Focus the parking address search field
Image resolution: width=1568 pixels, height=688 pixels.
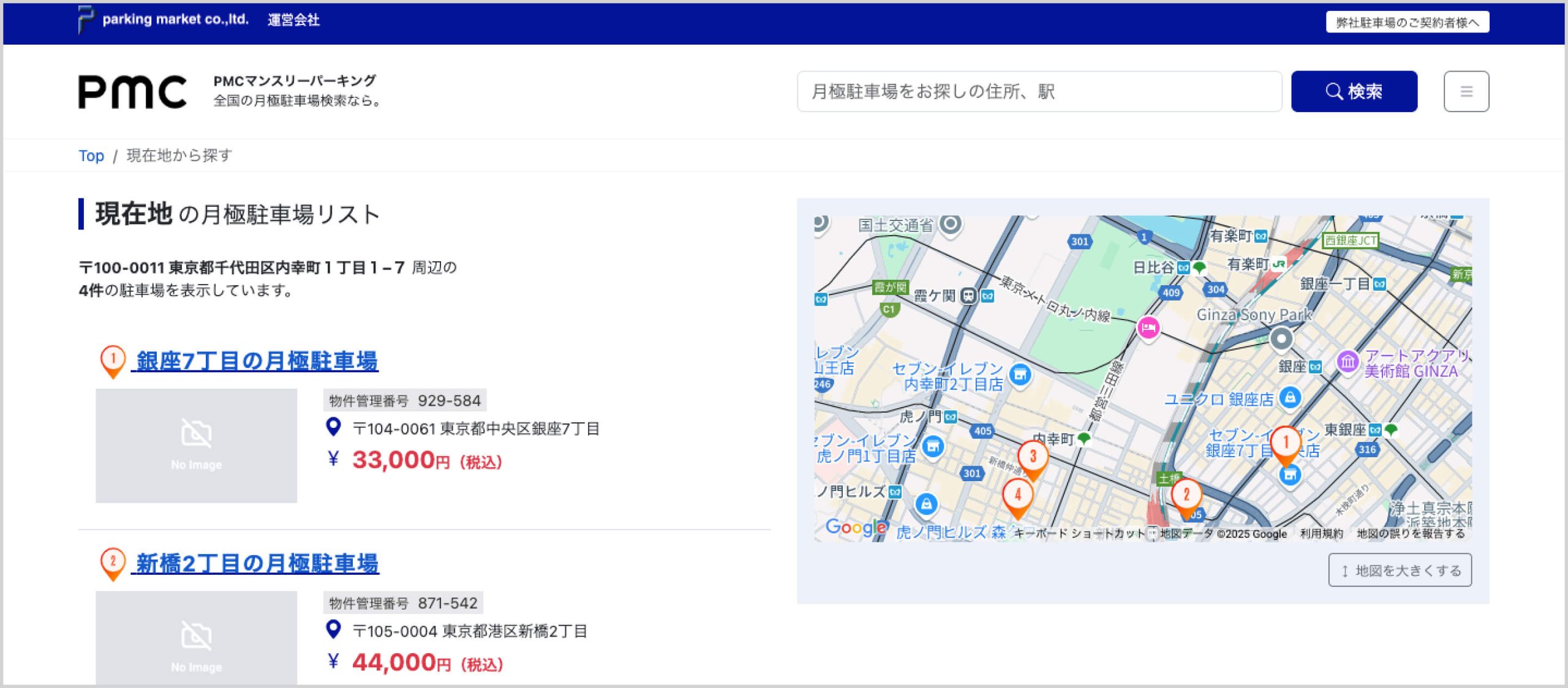click(x=1039, y=91)
